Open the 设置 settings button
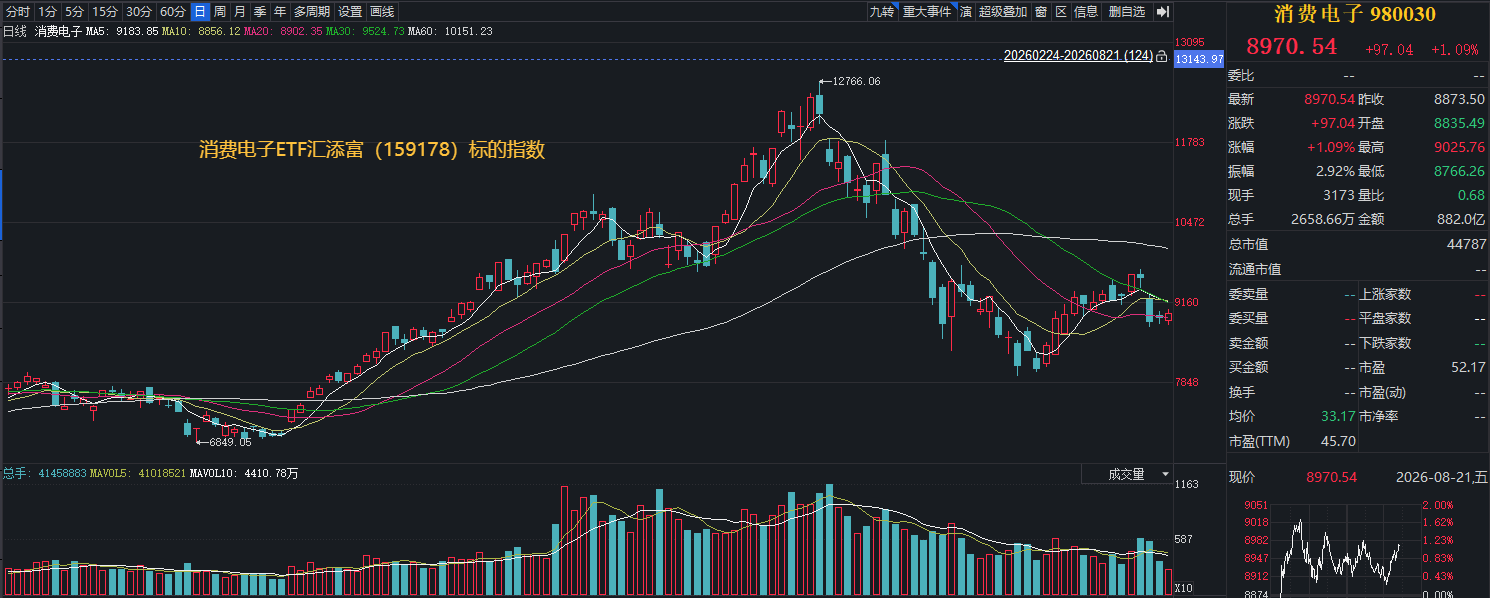 350,12
